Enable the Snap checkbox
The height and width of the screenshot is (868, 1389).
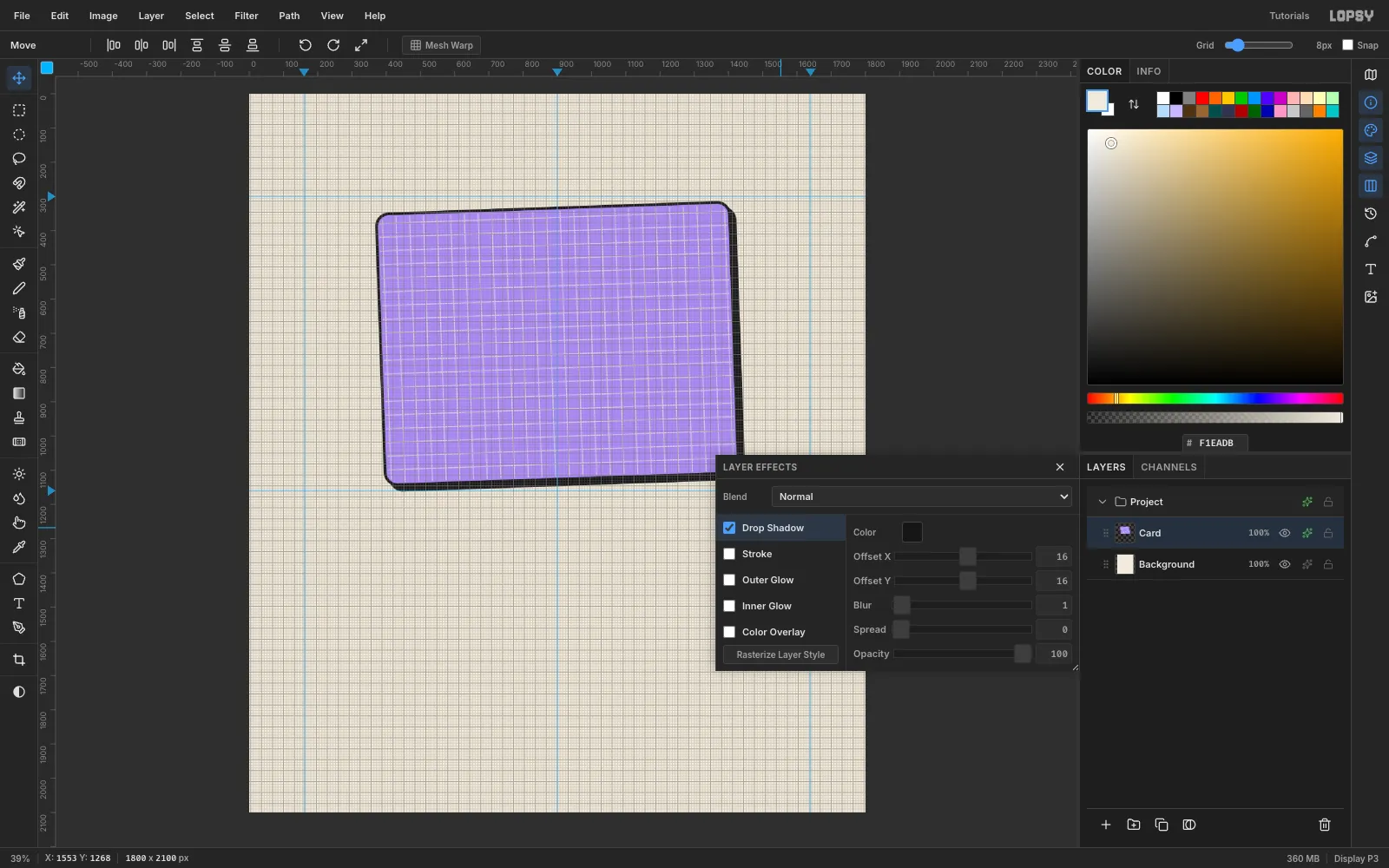tap(1348, 45)
